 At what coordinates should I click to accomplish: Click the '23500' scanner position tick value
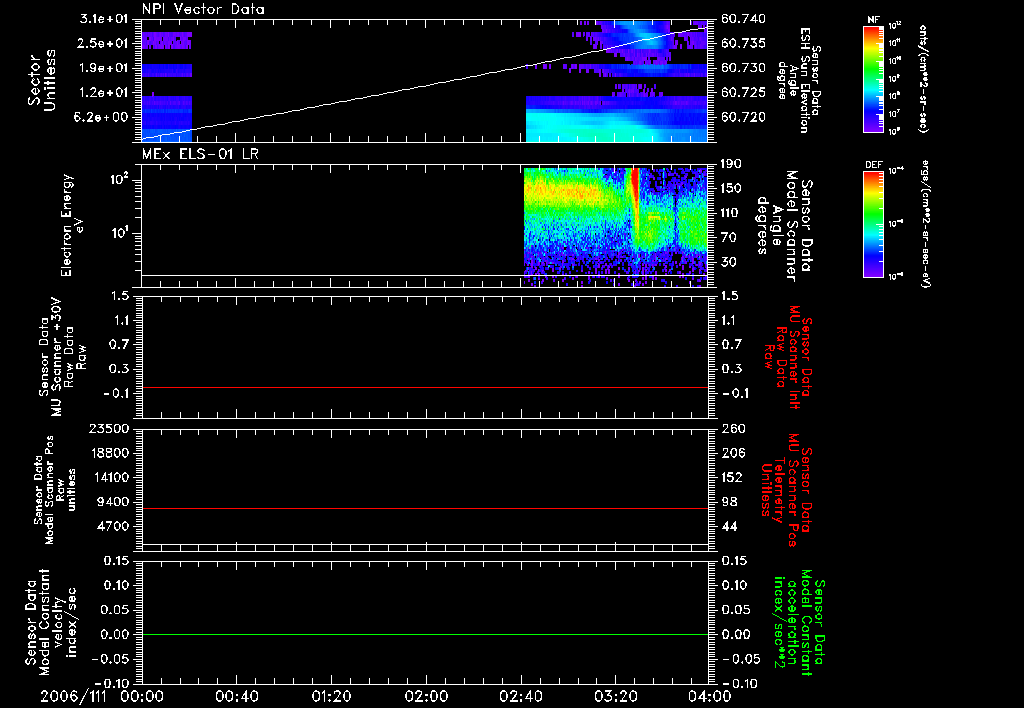[x=108, y=428]
